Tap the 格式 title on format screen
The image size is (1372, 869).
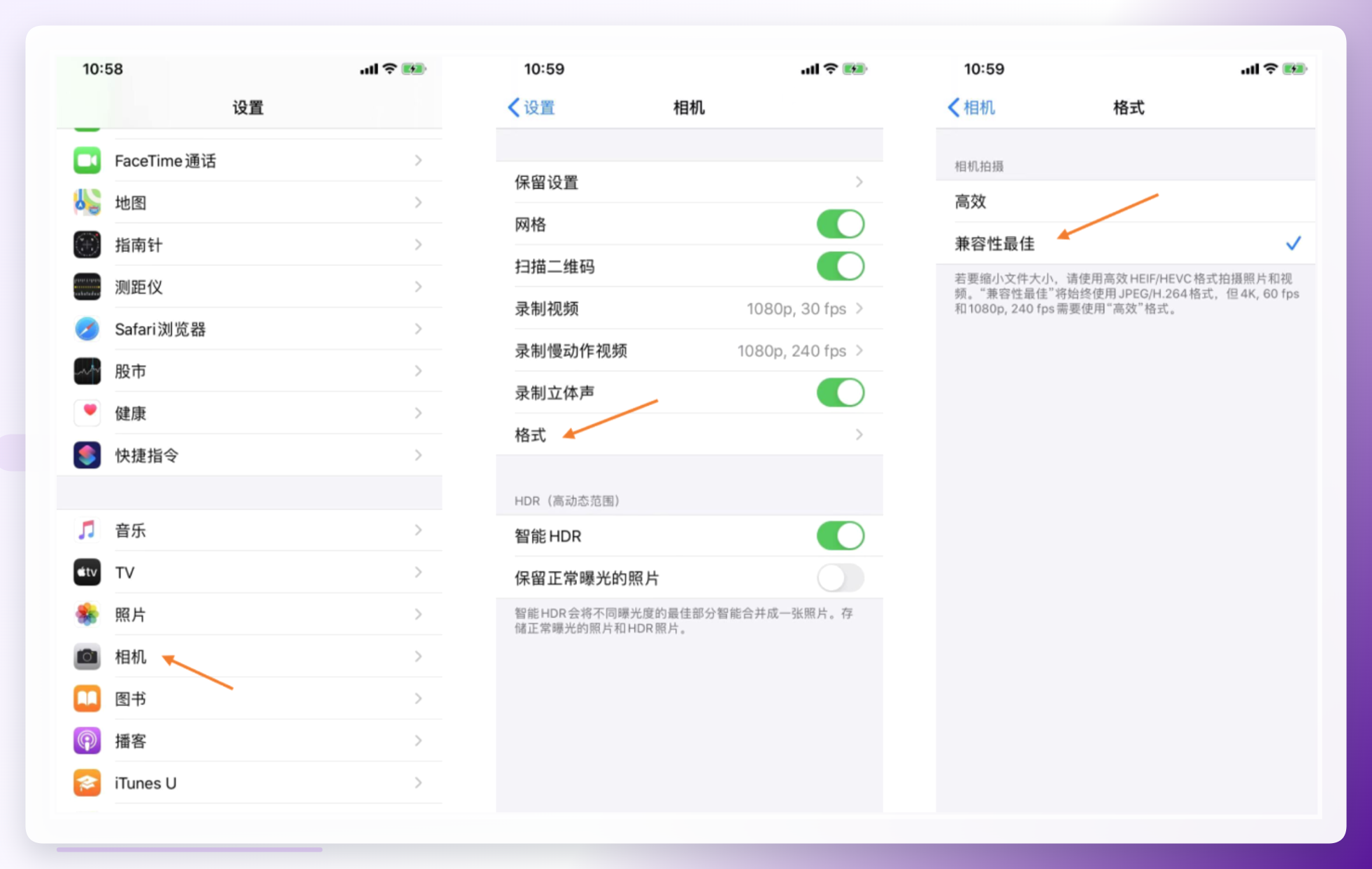tap(1129, 107)
